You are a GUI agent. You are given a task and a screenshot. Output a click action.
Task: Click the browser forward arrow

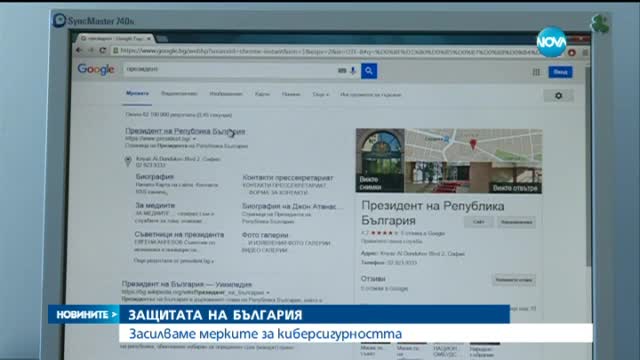pos(91,50)
